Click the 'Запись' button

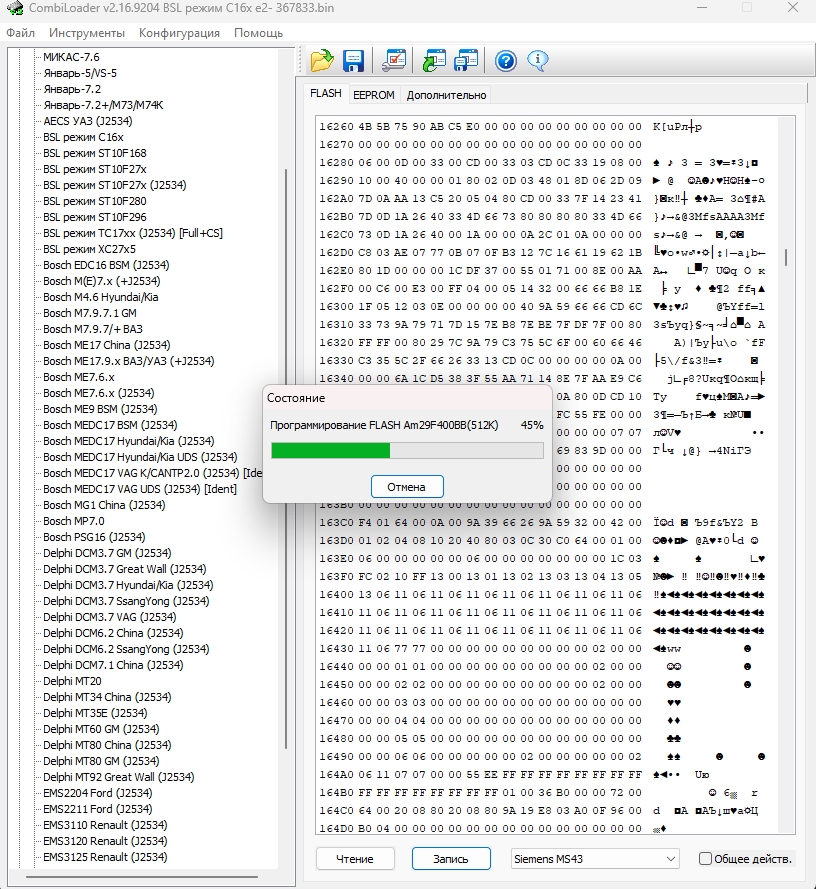pyautogui.click(x=451, y=859)
